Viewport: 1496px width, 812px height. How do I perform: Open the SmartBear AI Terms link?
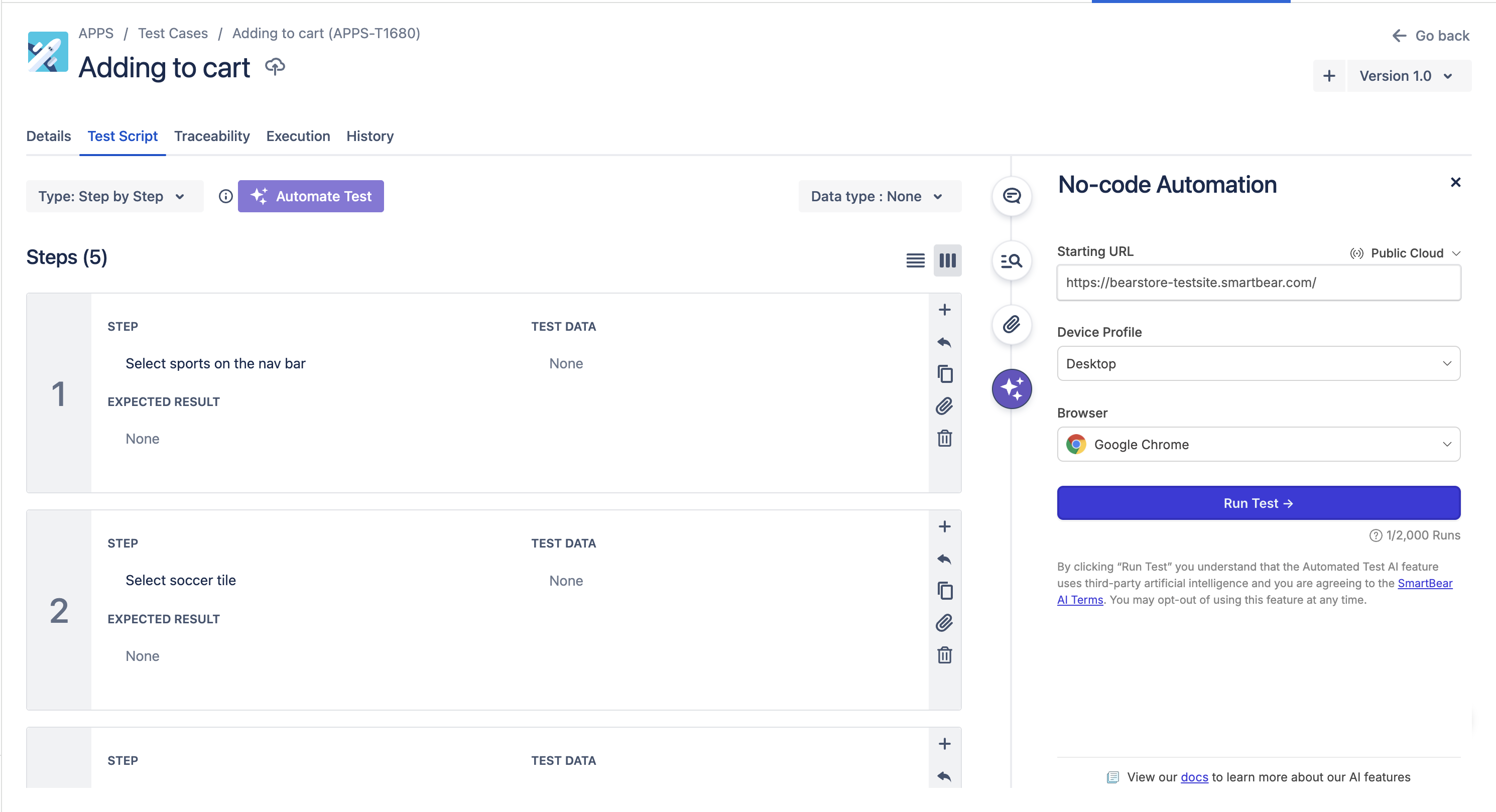(x=1424, y=583)
